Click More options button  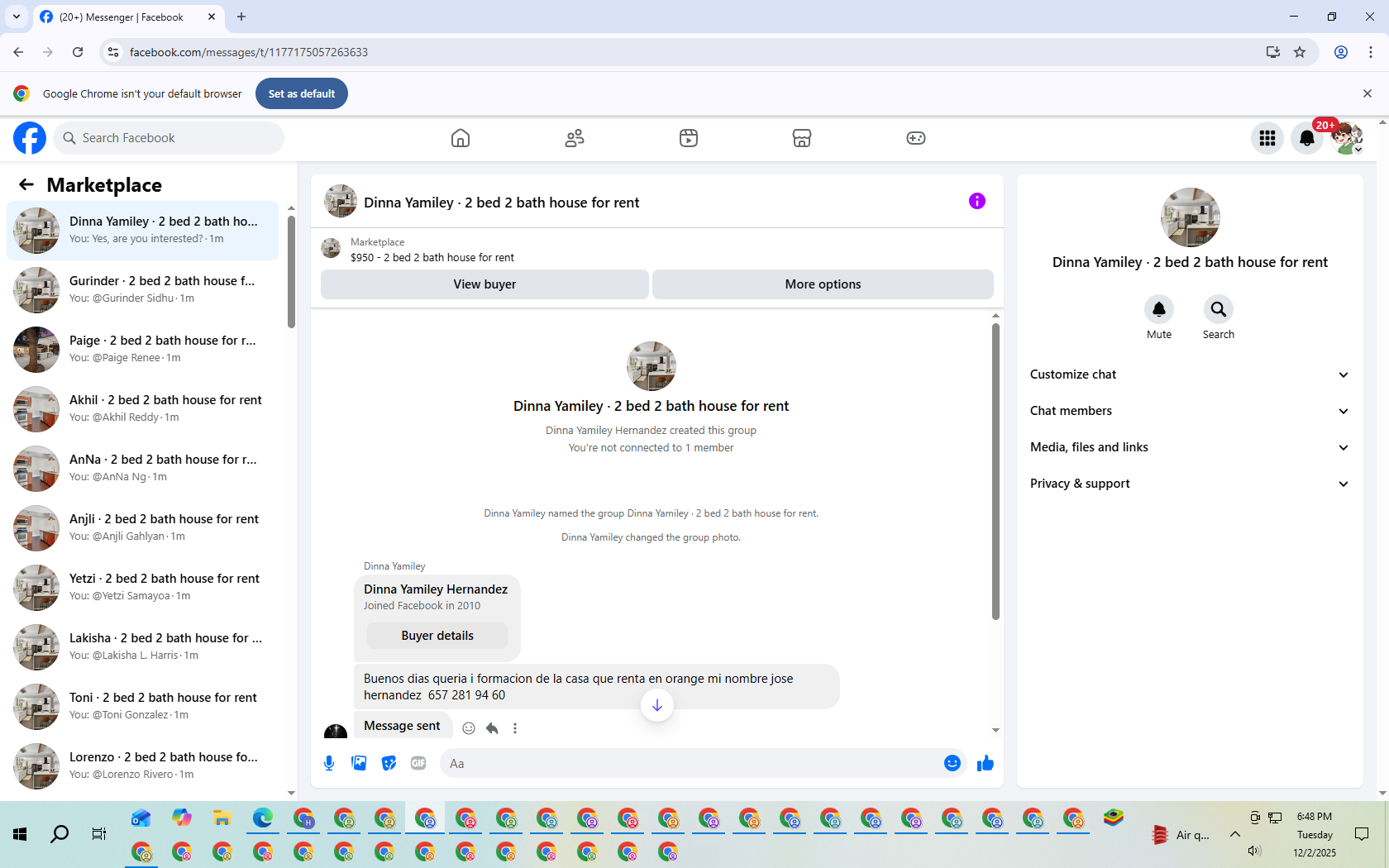823,284
